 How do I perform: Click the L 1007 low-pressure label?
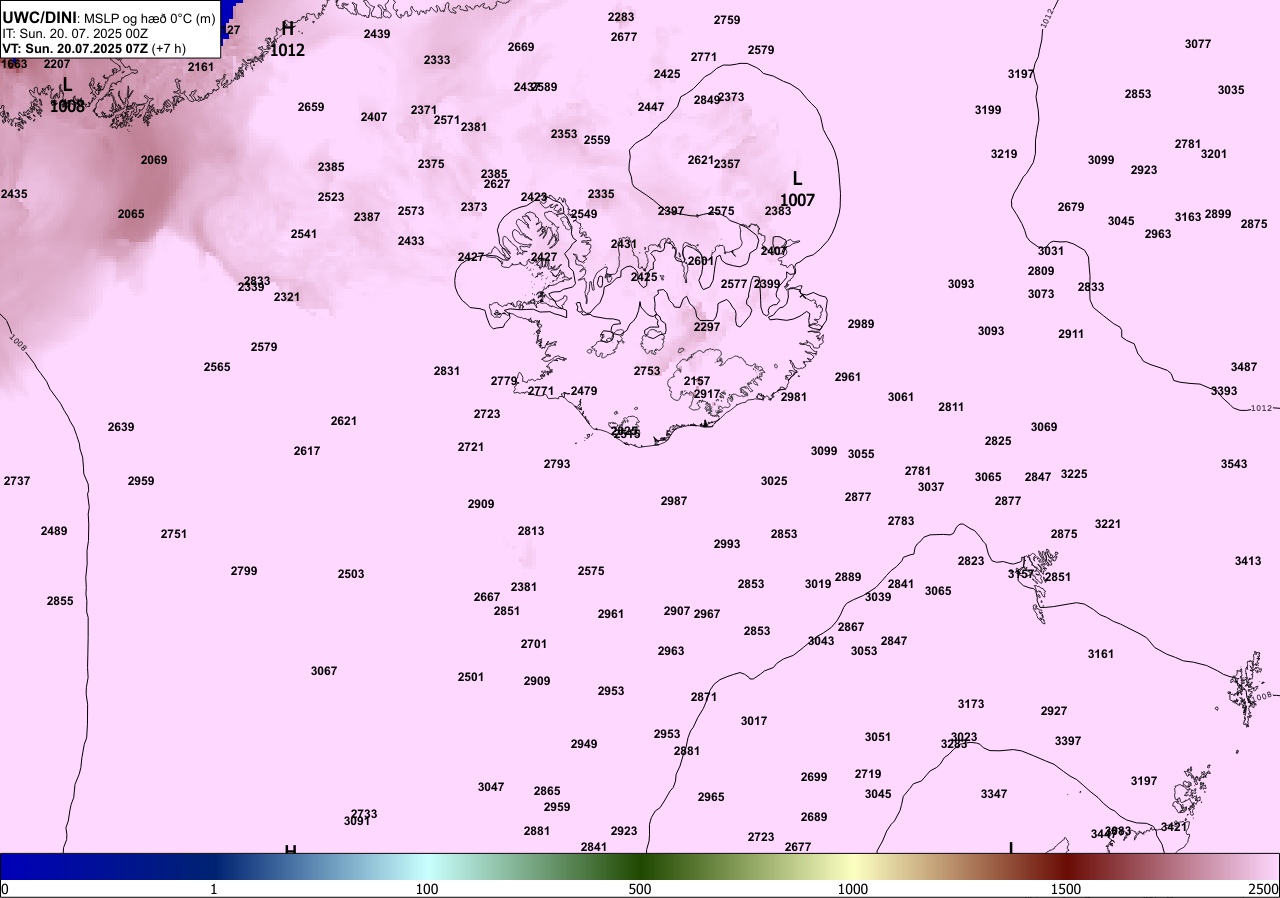pos(797,189)
